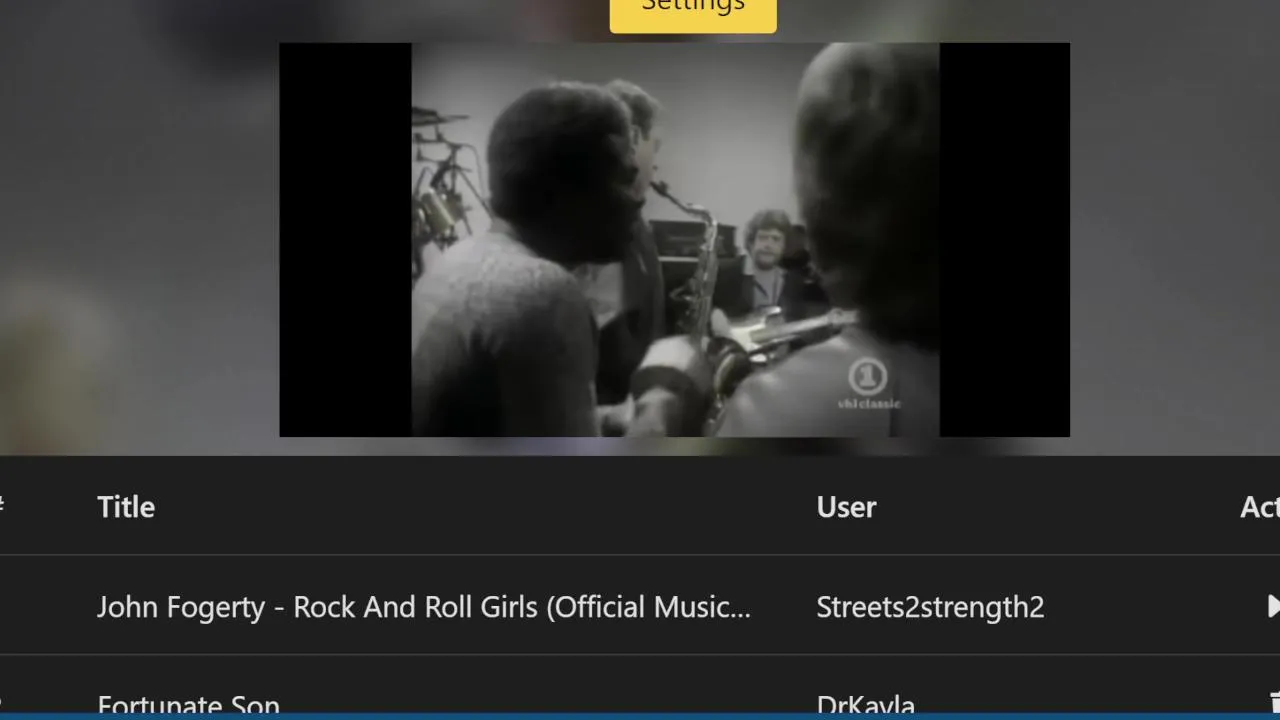Click the Fortunate Son title row
Viewport: 1280px width, 720px height.
point(188,704)
